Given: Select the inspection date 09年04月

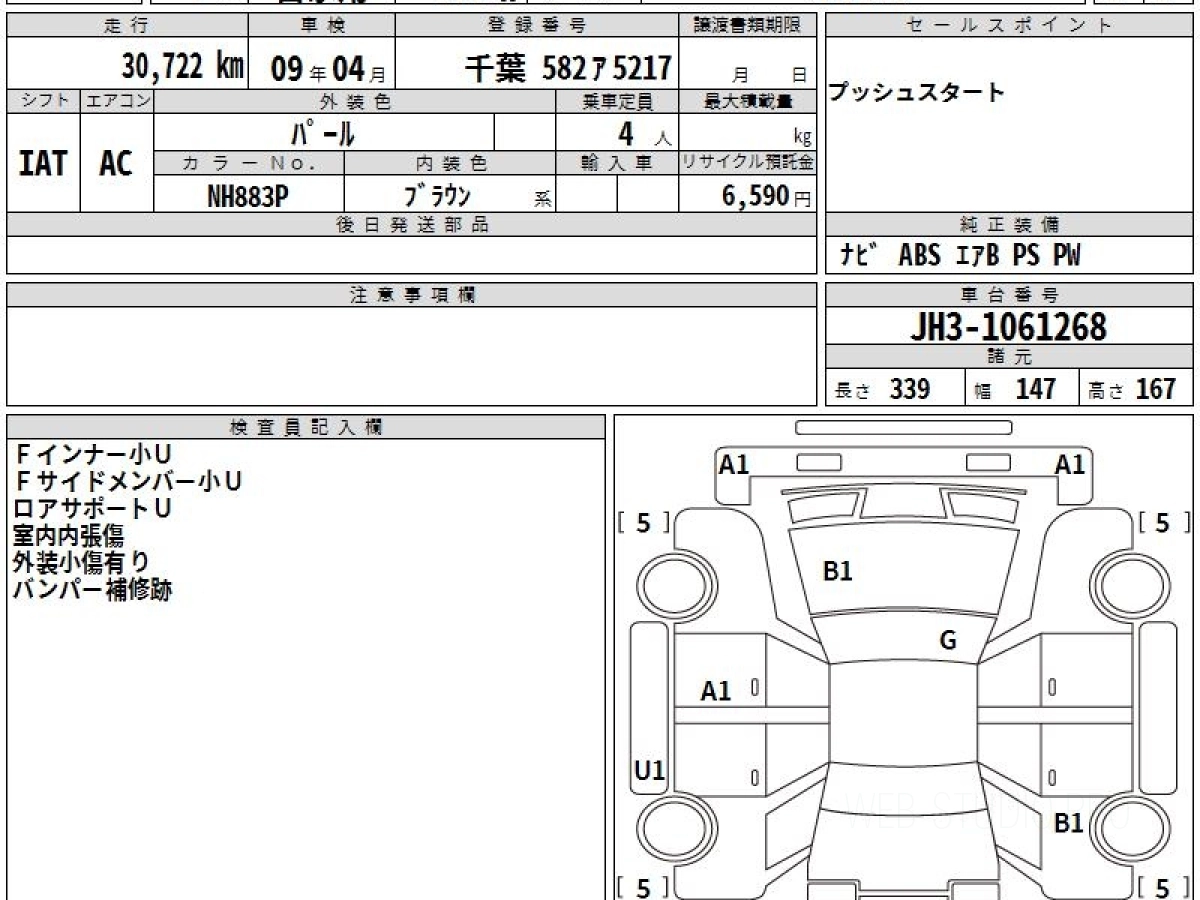Looking at the screenshot, I should click(329, 68).
